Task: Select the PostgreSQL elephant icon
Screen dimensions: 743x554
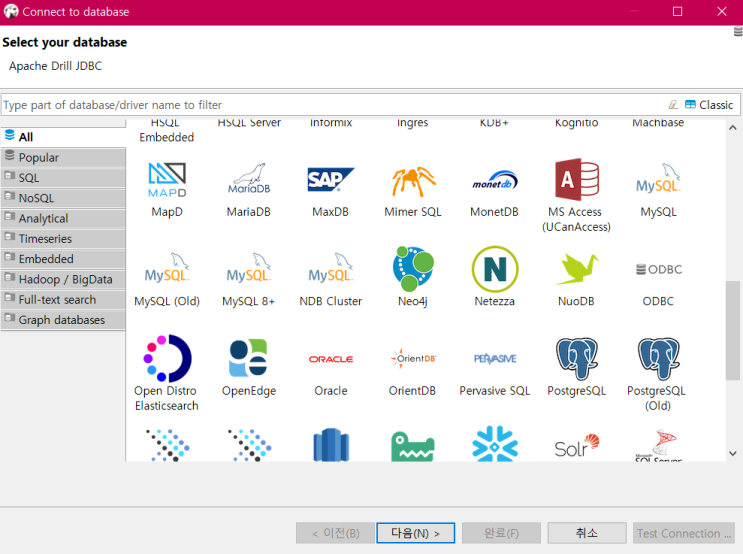Action: pyautogui.click(x=576, y=359)
